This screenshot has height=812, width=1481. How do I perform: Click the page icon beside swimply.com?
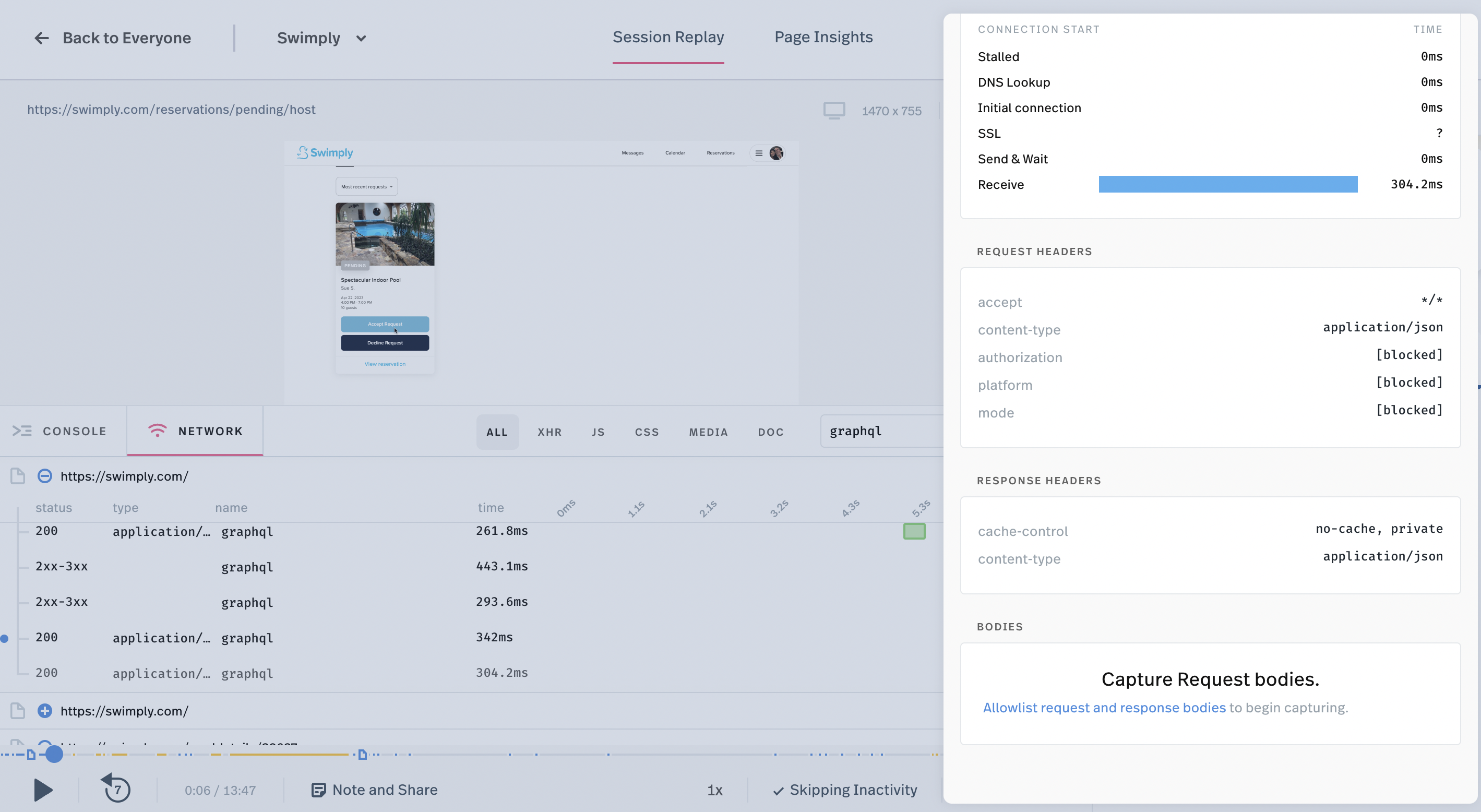tap(17, 475)
